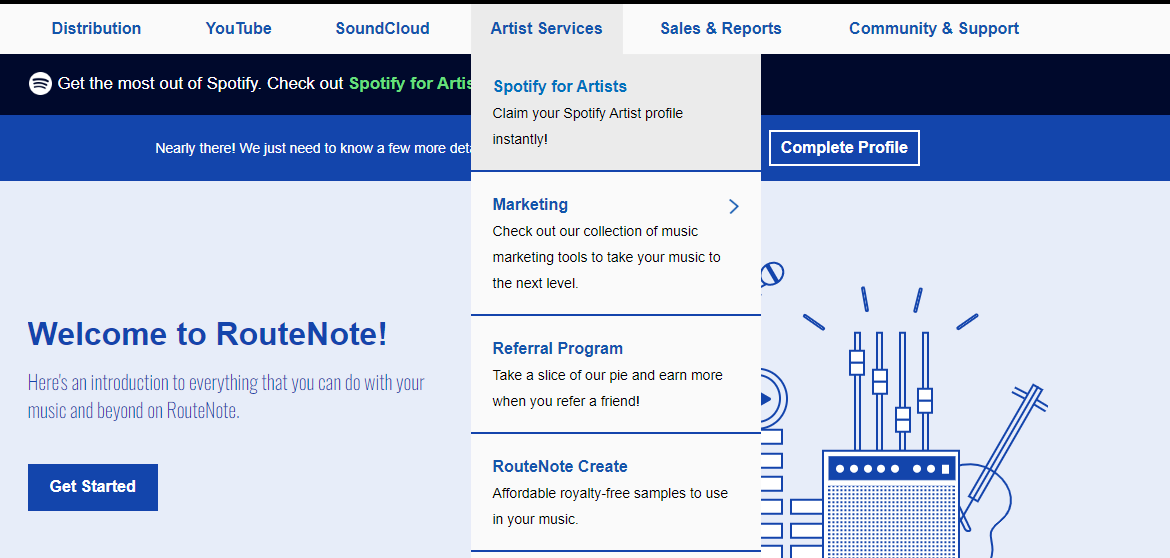Image resolution: width=1170 pixels, height=558 pixels.
Task: Click 'Take a slice of our pie' description
Action: 607,388
